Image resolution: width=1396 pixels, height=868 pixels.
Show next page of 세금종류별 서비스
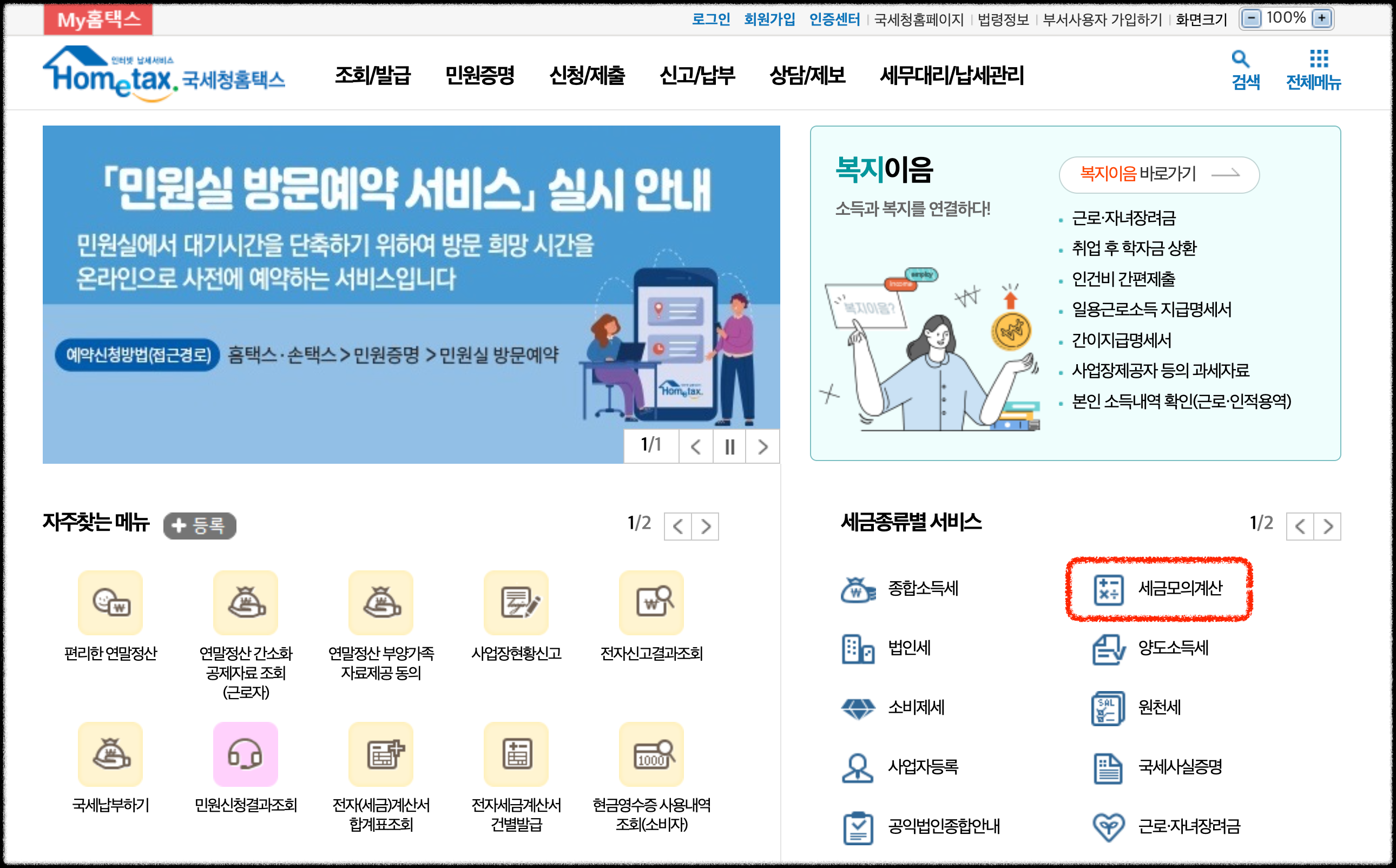pyautogui.click(x=1328, y=526)
